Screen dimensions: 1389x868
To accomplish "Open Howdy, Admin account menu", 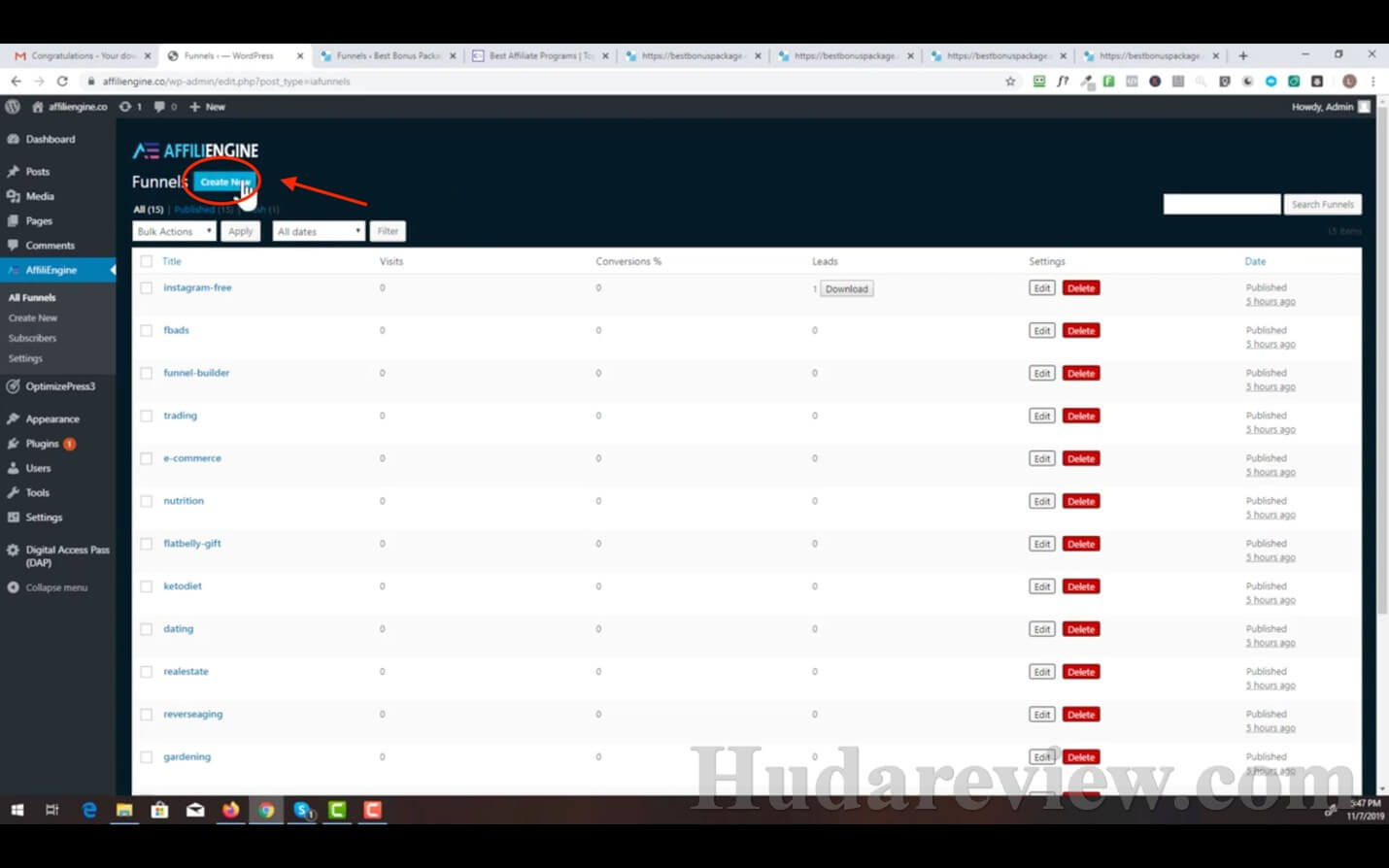I will click(1331, 107).
